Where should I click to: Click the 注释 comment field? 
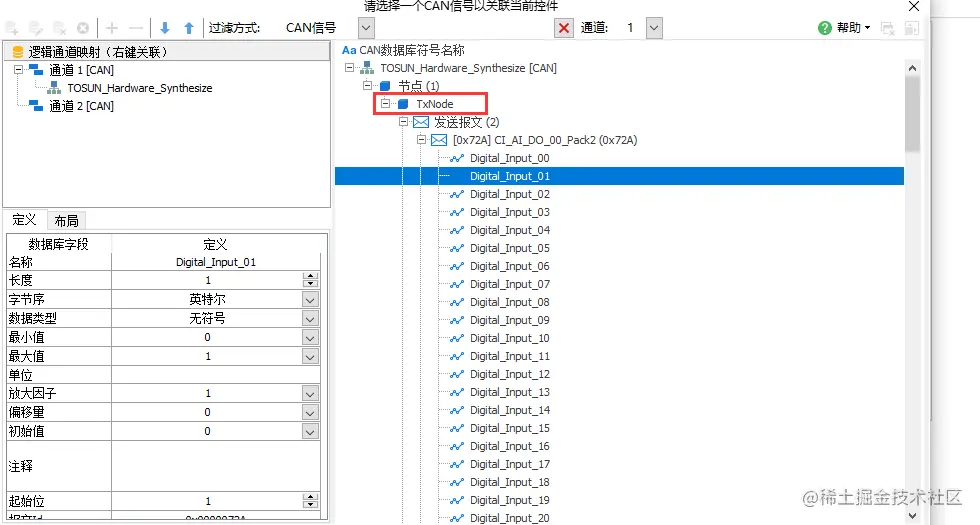(x=216, y=466)
